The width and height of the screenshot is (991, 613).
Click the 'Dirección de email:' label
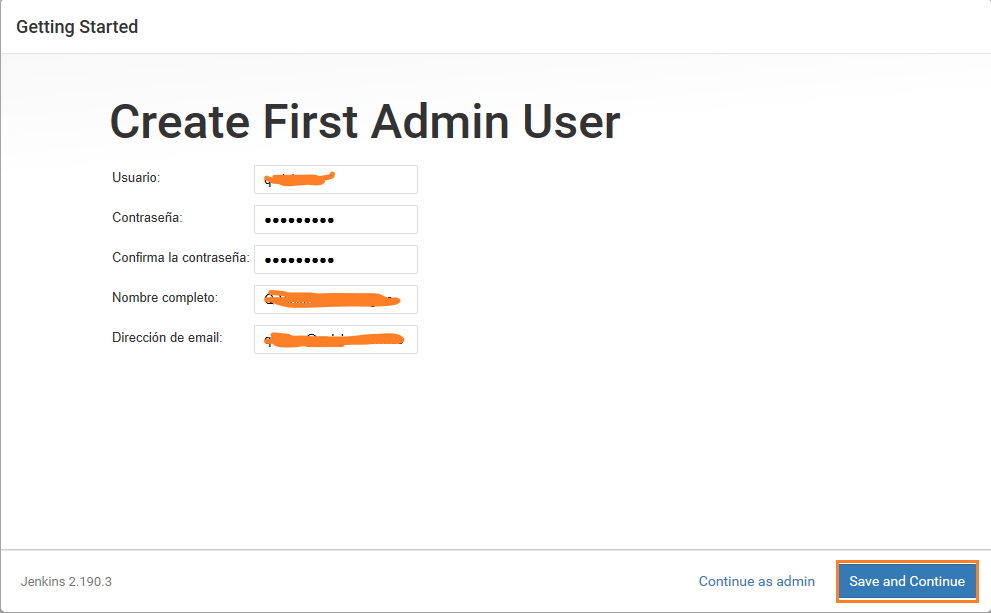[x=167, y=338]
